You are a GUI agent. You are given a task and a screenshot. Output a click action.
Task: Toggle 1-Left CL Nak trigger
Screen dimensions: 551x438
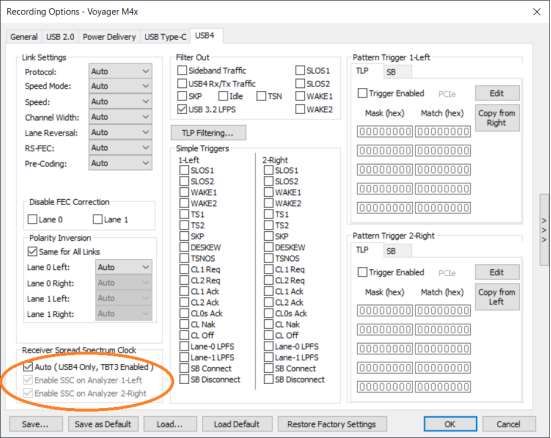tap(184, 324)
